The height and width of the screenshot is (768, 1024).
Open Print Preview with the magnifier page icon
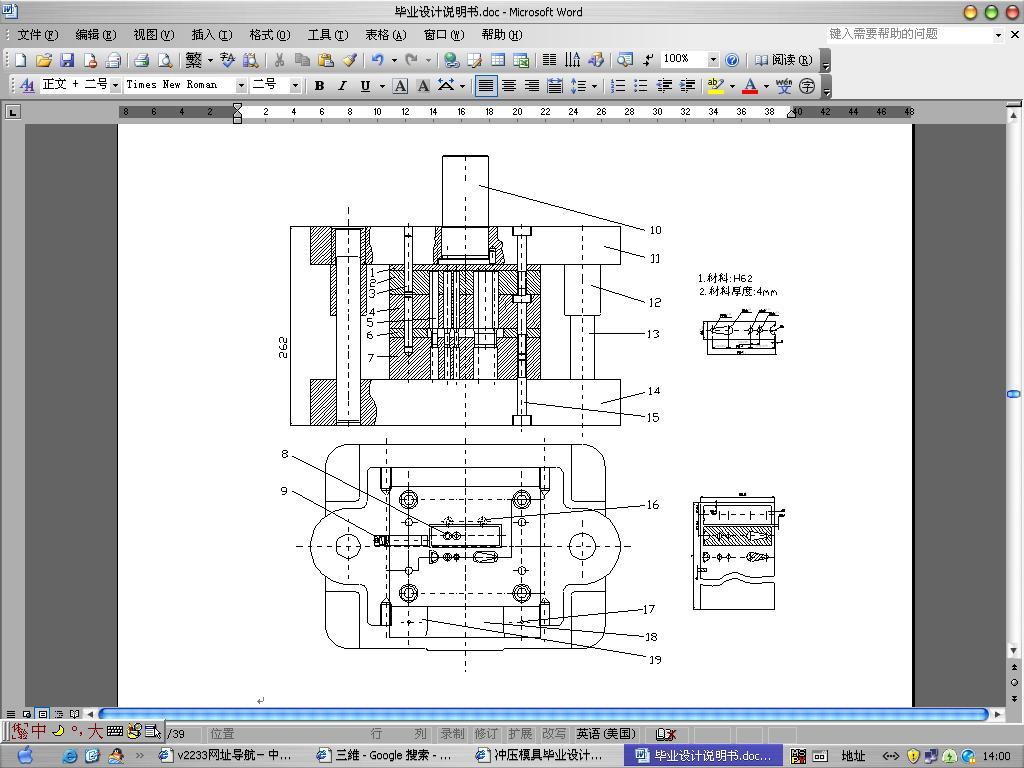(165, 60)
